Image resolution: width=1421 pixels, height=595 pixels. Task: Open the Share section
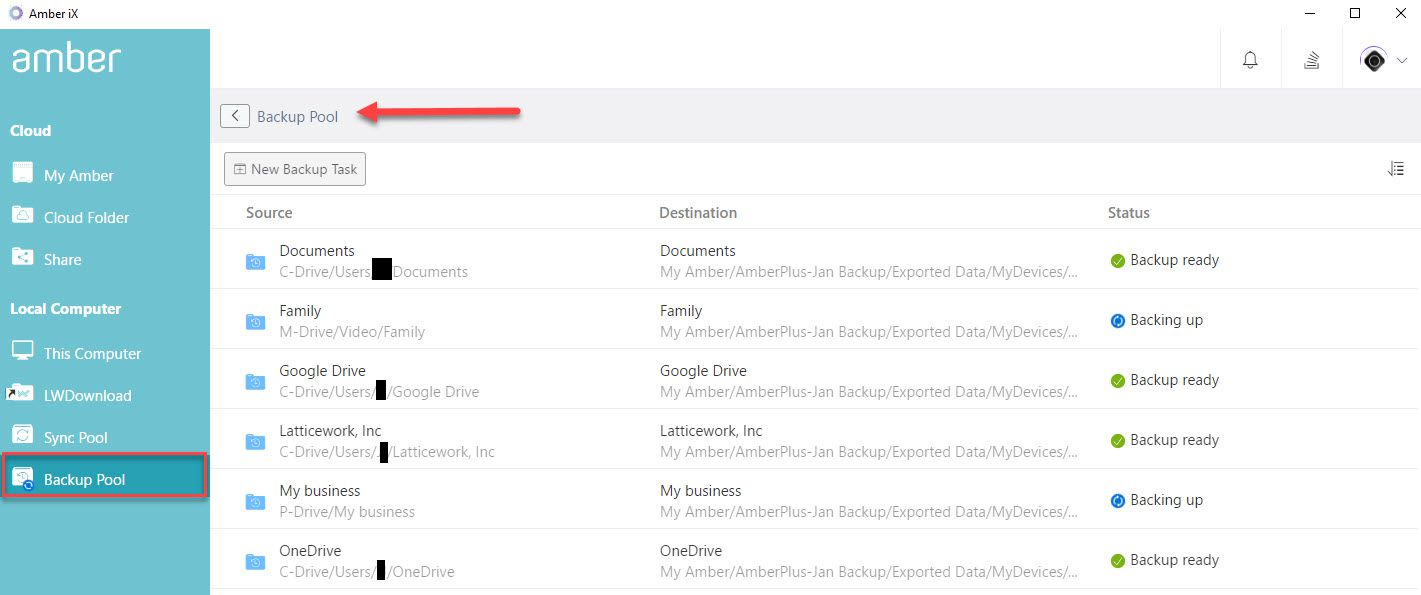point(62,259)
